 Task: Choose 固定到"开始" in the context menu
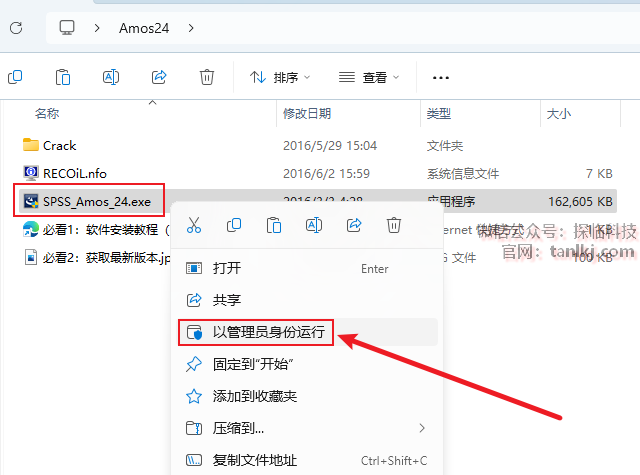308,364
